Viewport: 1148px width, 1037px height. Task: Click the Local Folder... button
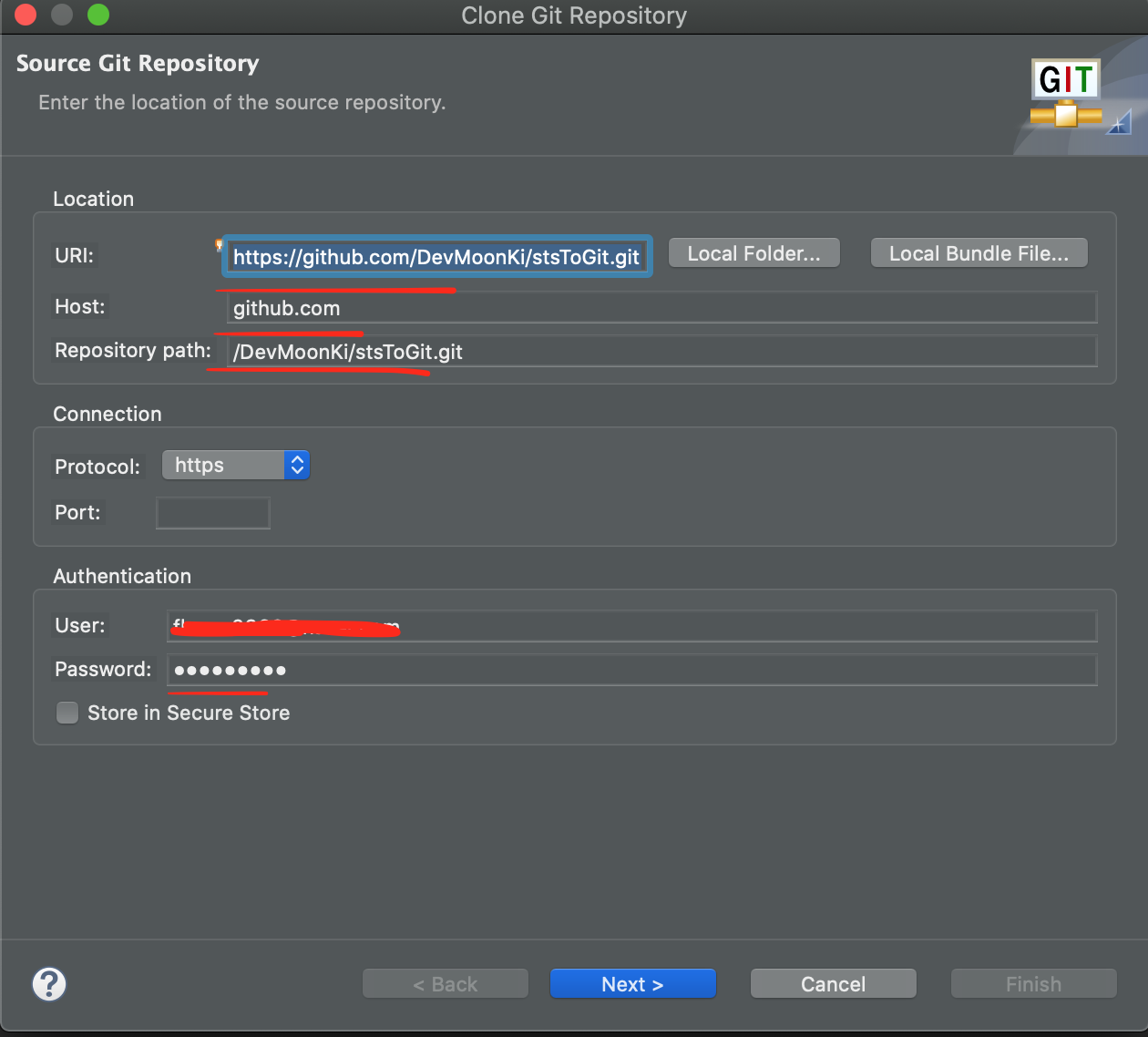point(754,253)
